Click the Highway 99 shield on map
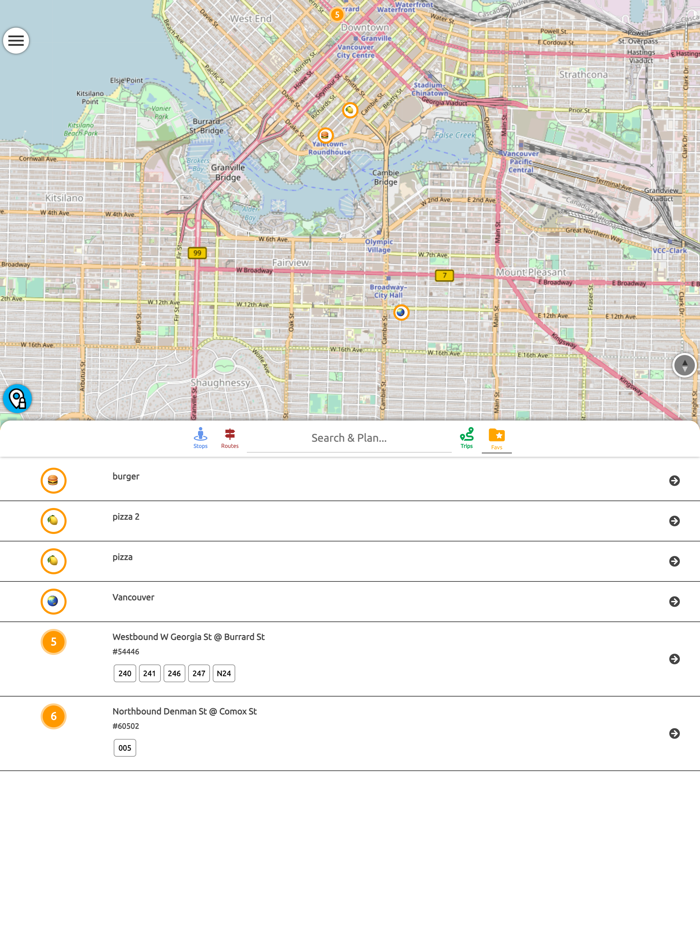The image size is (700, 934). pos(197,253)
